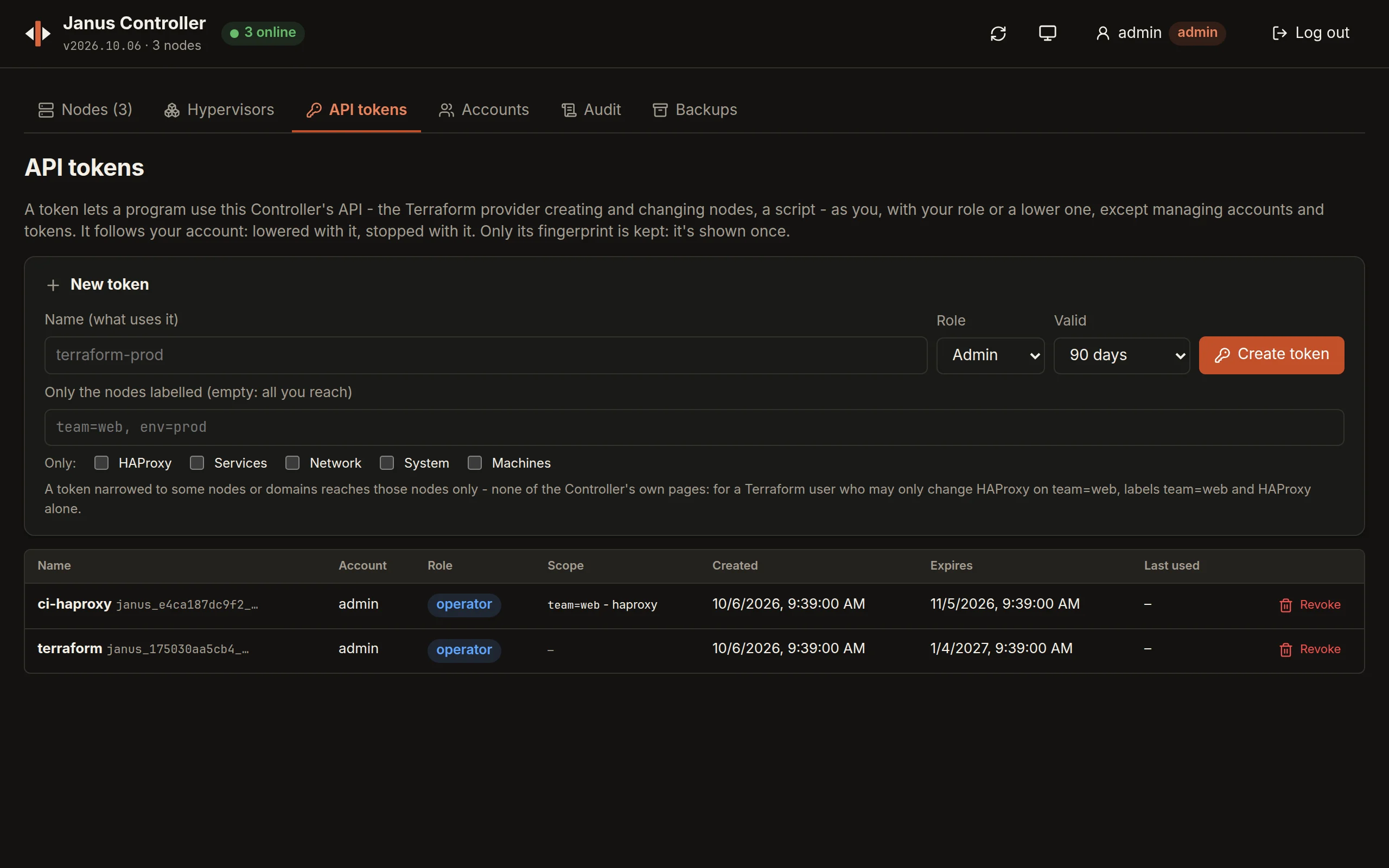Log out of the controller

(x=1310, y=33)
